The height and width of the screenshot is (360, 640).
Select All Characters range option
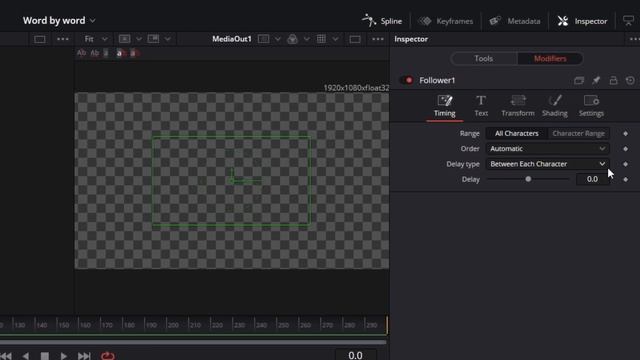tap(516, 133)
